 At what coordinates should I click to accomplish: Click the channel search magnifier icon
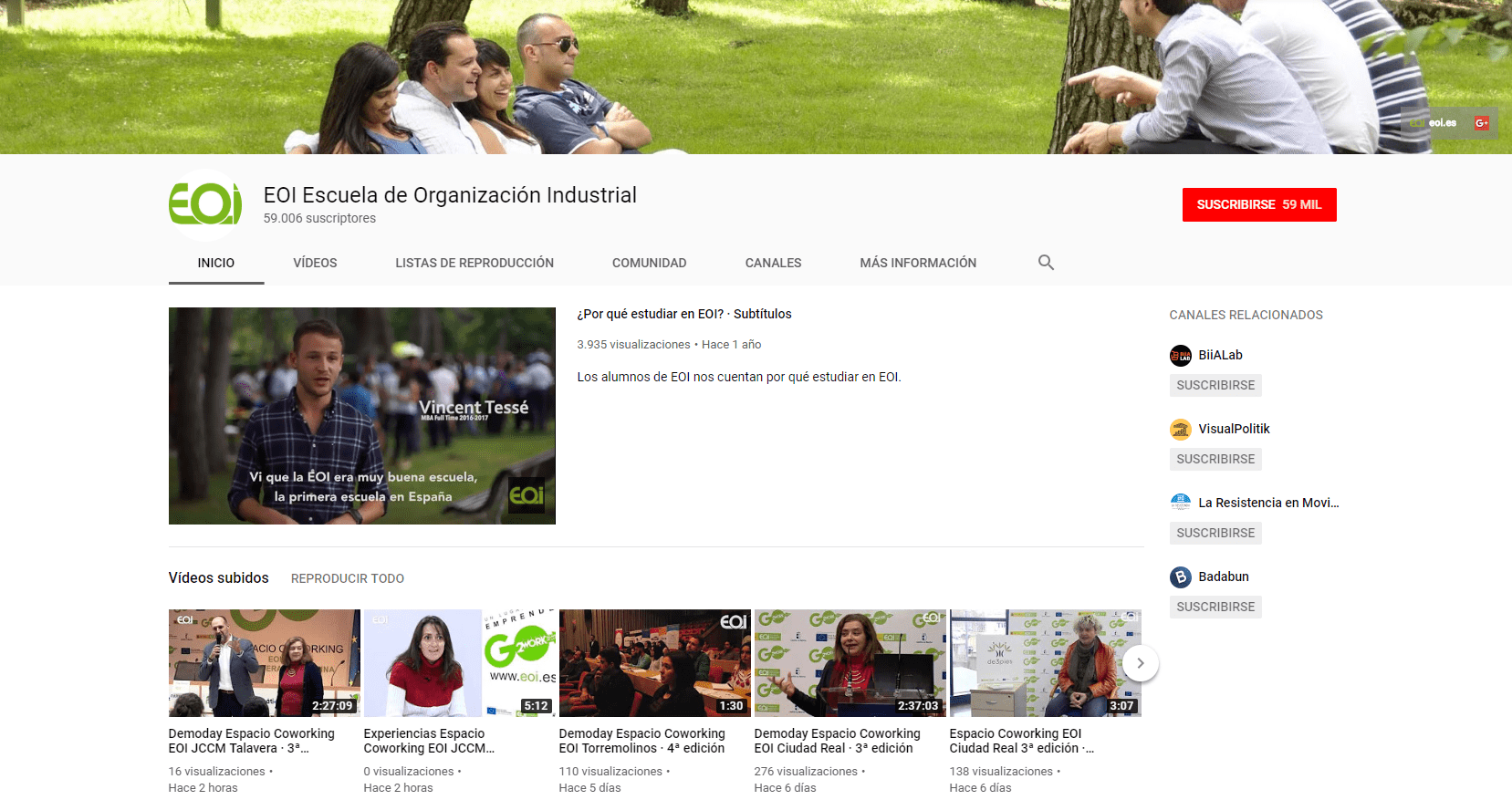(1046, 263)
